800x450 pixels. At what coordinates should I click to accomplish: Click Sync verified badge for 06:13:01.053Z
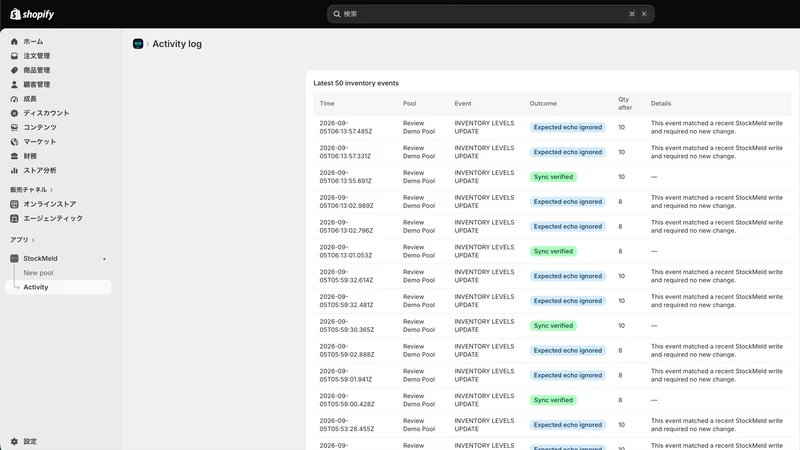click(553, 251)
